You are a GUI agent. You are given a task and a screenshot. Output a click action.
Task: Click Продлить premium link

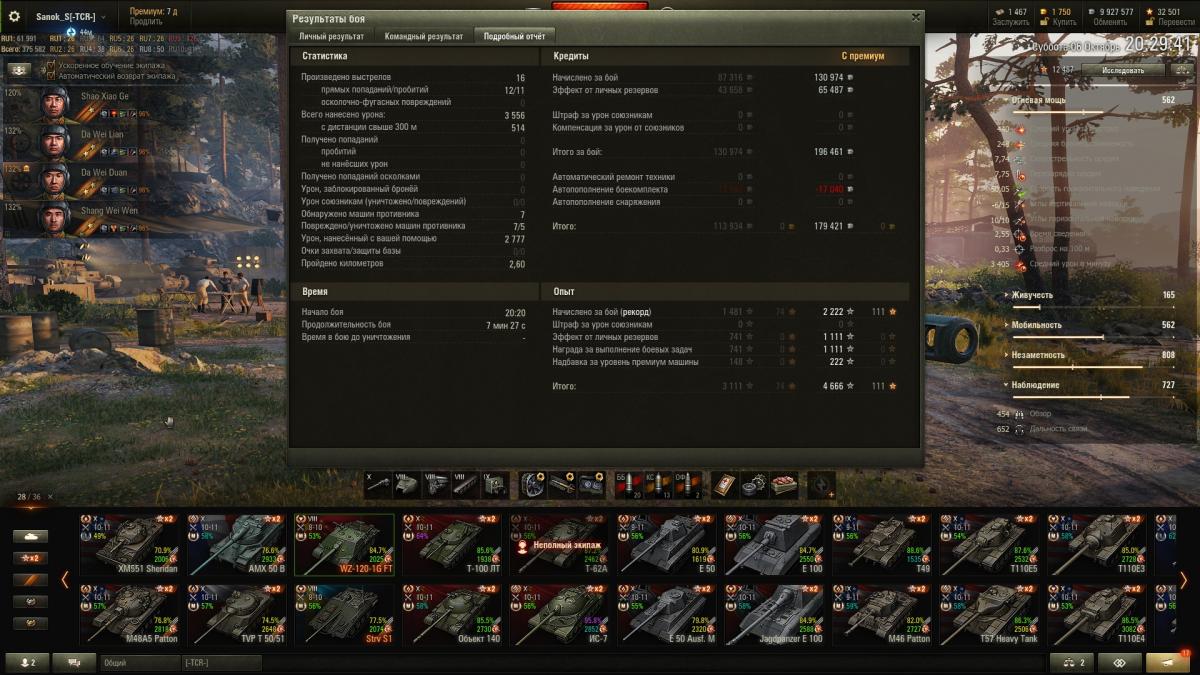(146, 21)
